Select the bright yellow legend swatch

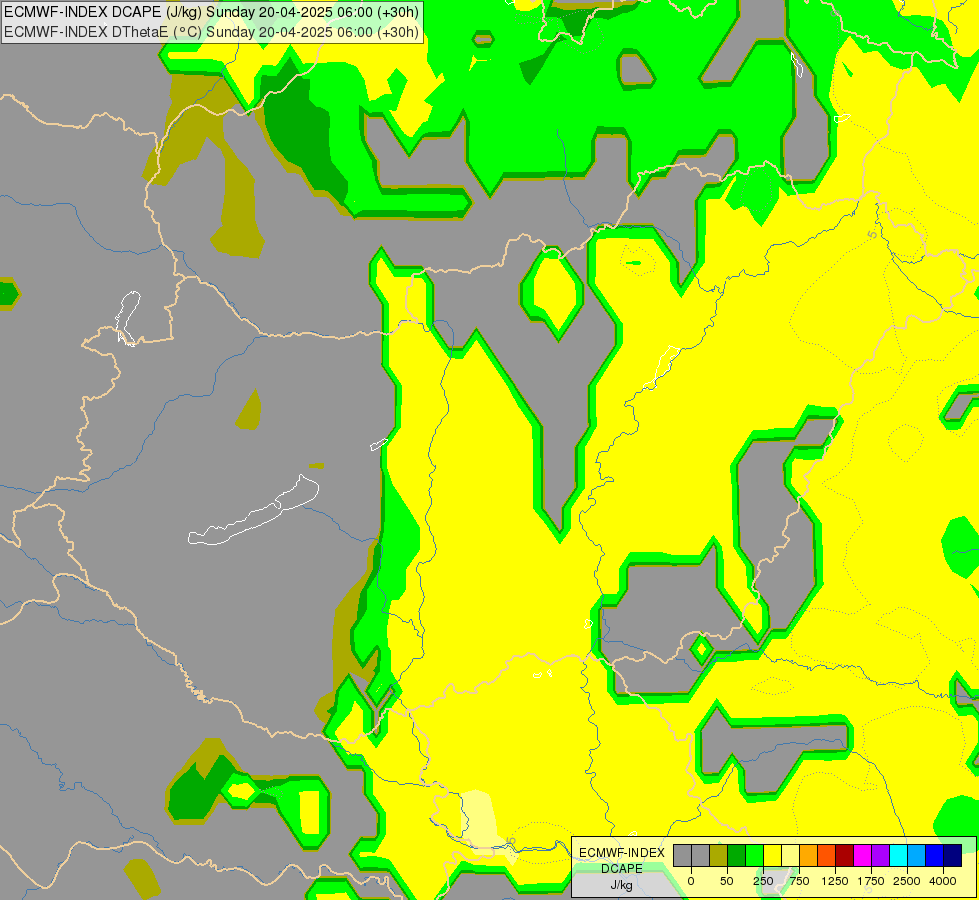(772, 855)
